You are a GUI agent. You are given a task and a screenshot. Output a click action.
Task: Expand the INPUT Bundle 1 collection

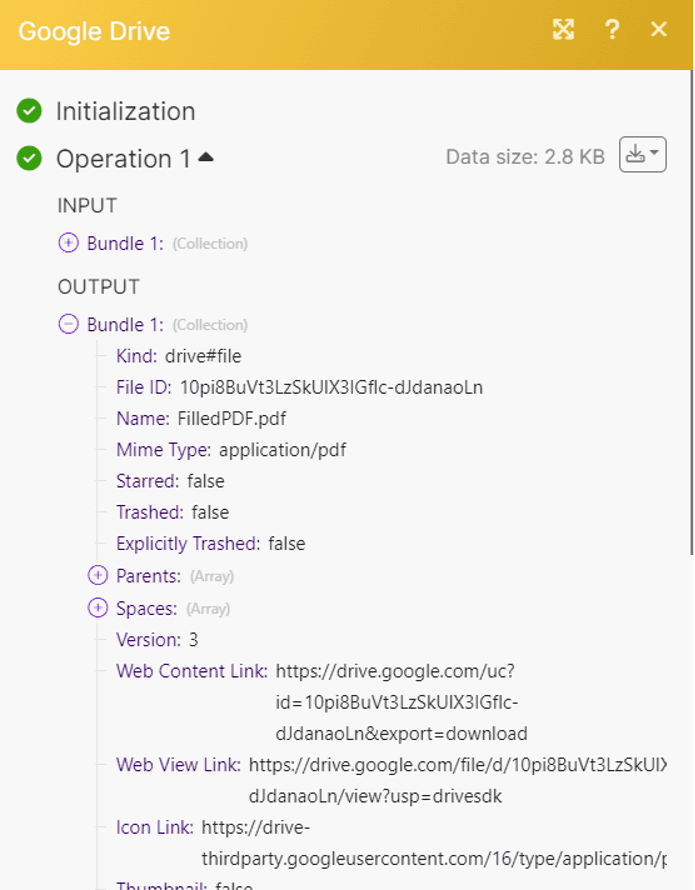point(68,243)
